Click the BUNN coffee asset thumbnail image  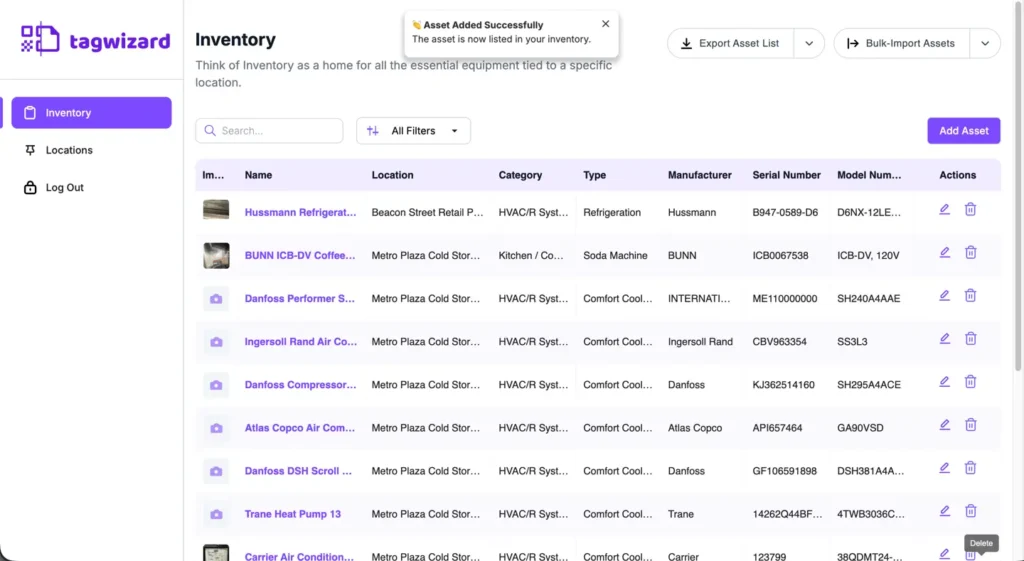216,255
